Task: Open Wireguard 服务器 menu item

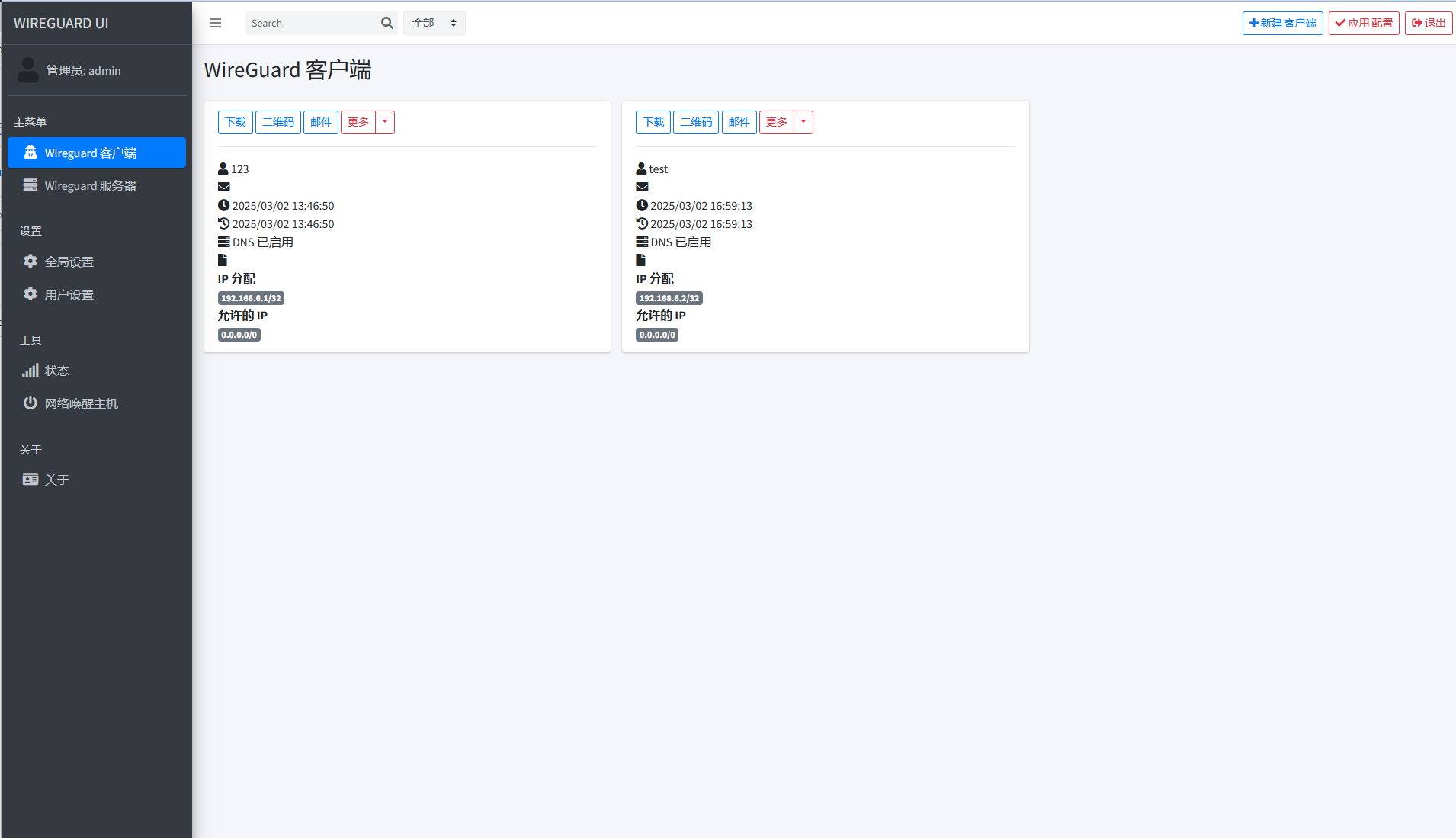Action: tap(97, 185)
